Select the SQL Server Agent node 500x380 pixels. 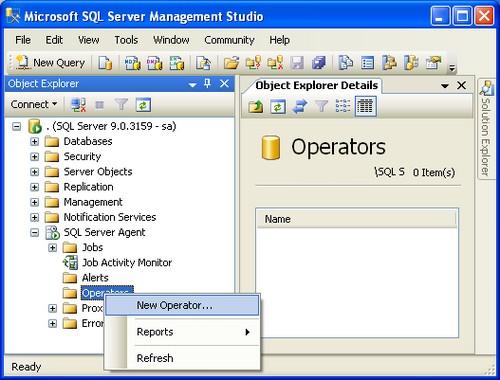coord(104,232)
